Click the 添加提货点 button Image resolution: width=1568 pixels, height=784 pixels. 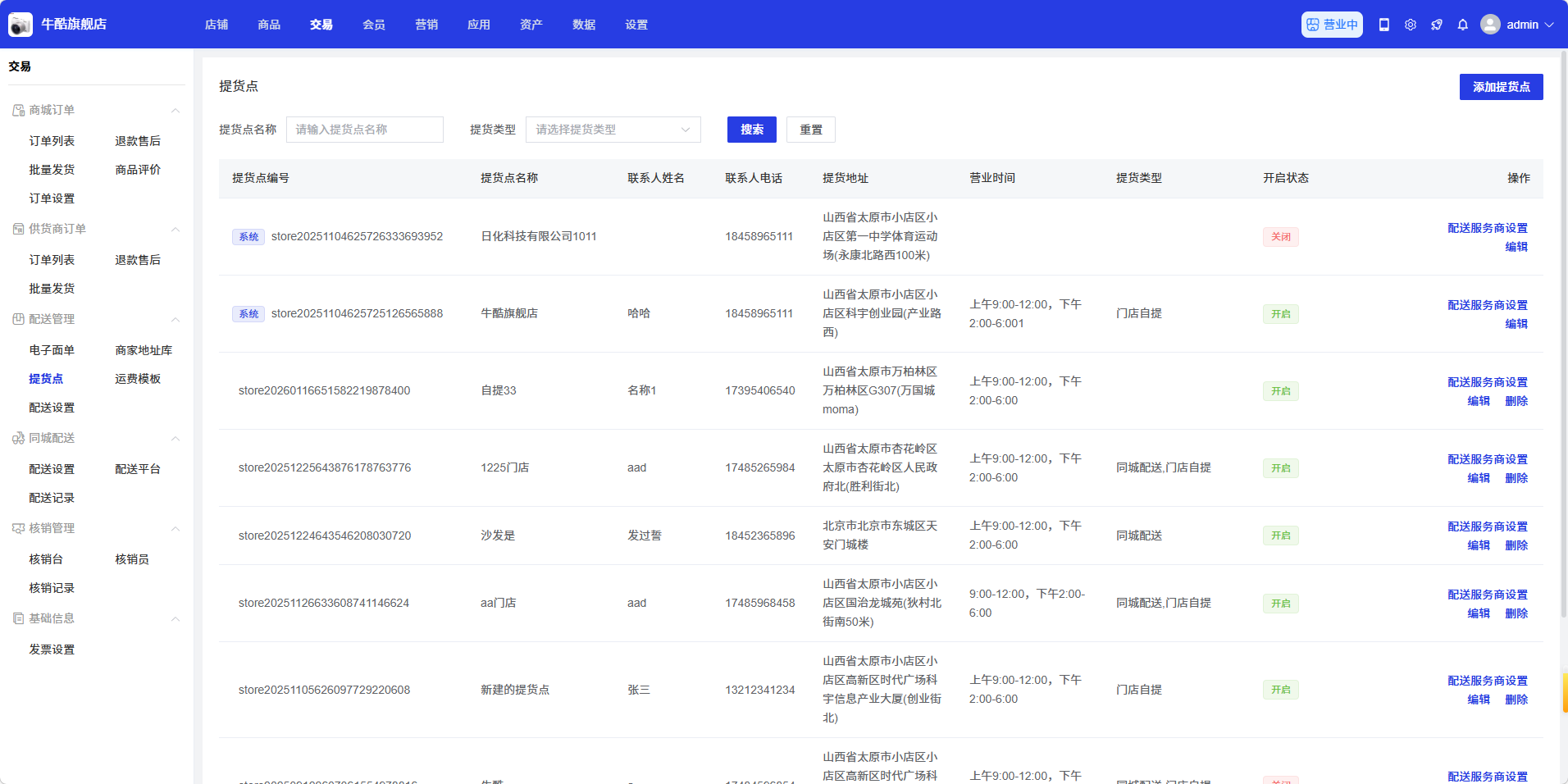(1501, 87)
